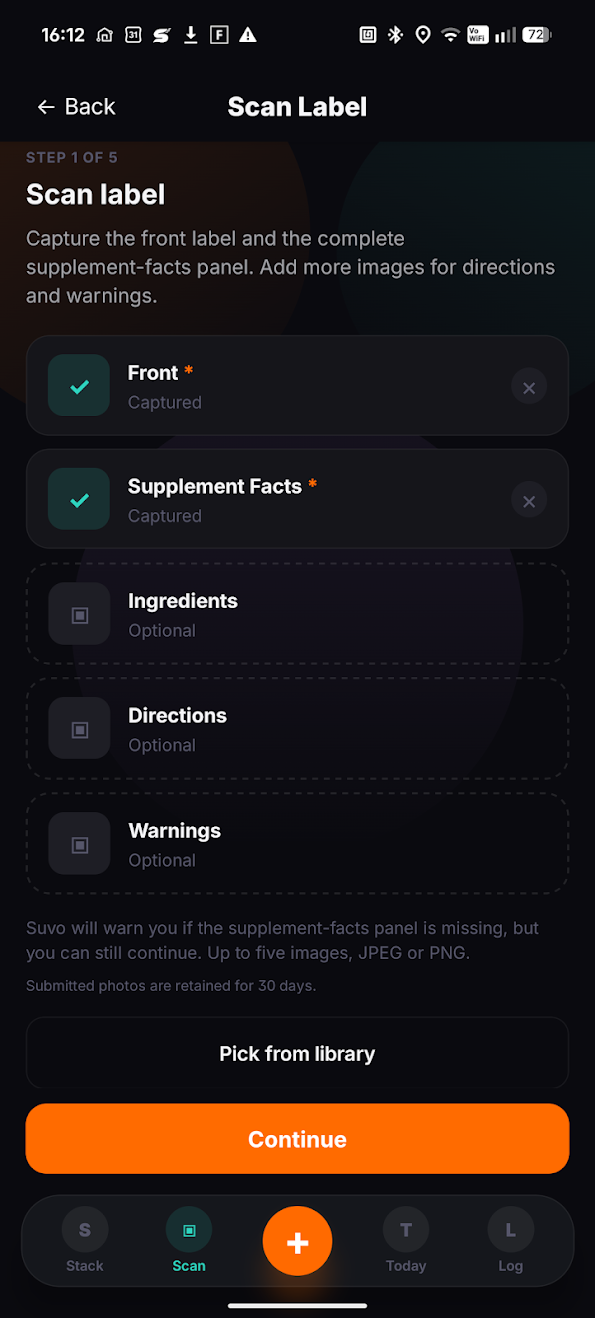Viewport: 595px width, 1318px height.
Task: Tap the Warnings scan frame icon
Action: [79, 845]
